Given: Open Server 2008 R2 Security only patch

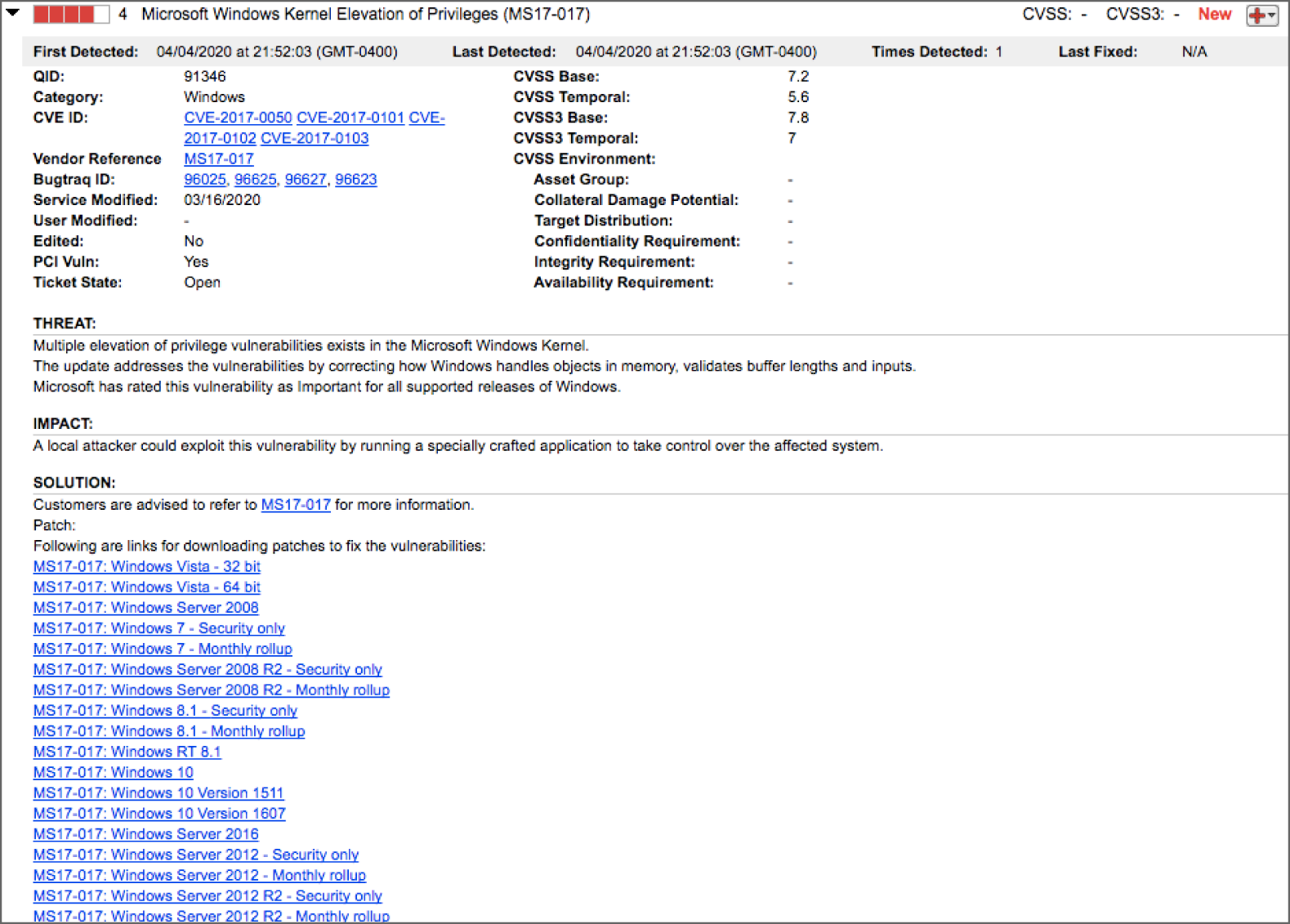Looking at the screenshot, I should pos(208,669).
